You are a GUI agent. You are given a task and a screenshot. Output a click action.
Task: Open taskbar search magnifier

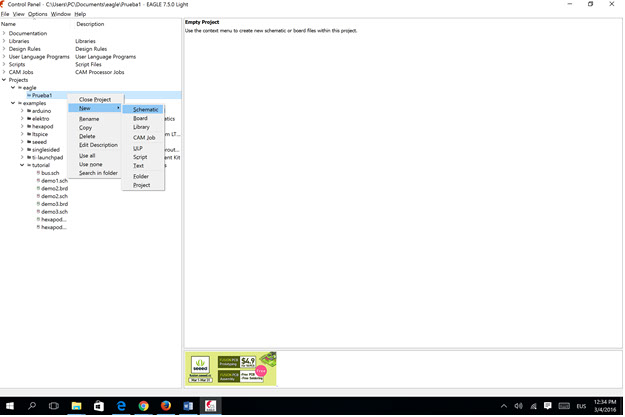tap(32, 406)
